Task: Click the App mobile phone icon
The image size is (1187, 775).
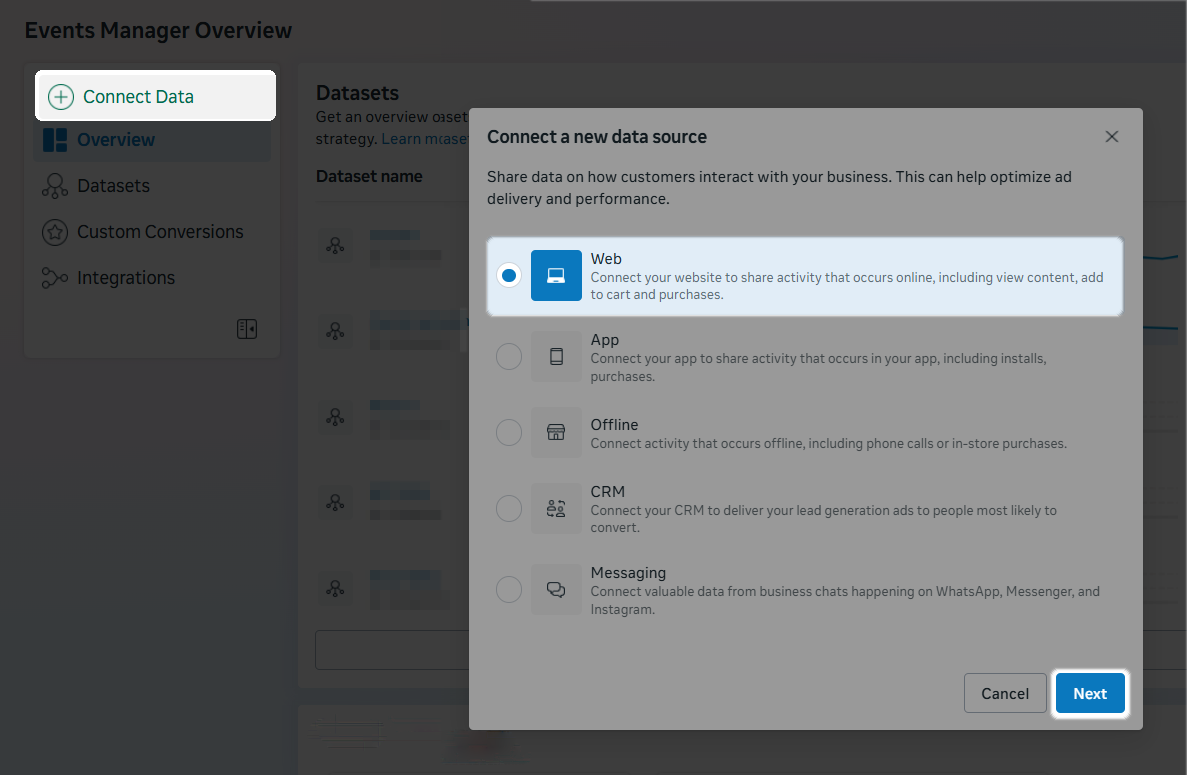Action: point(556,357)
